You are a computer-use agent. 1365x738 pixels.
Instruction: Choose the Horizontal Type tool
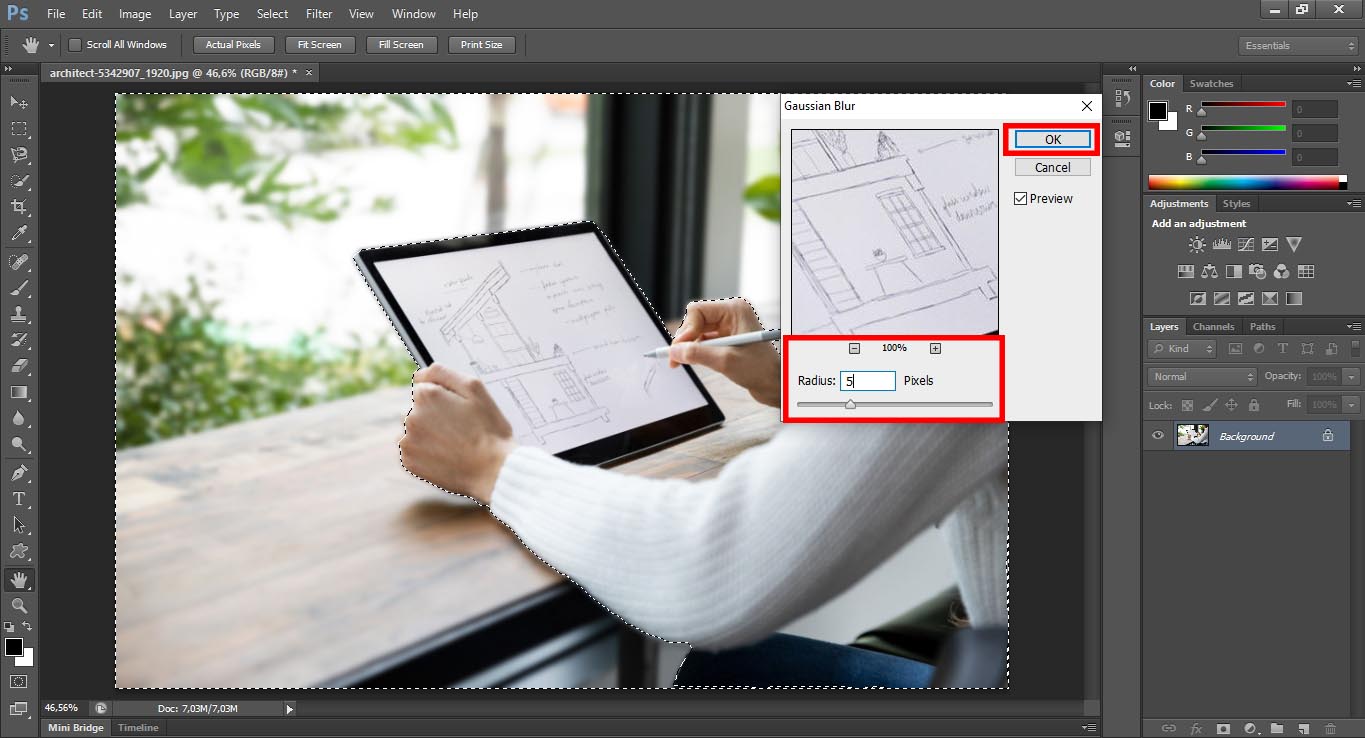click(x=18, y=499)
